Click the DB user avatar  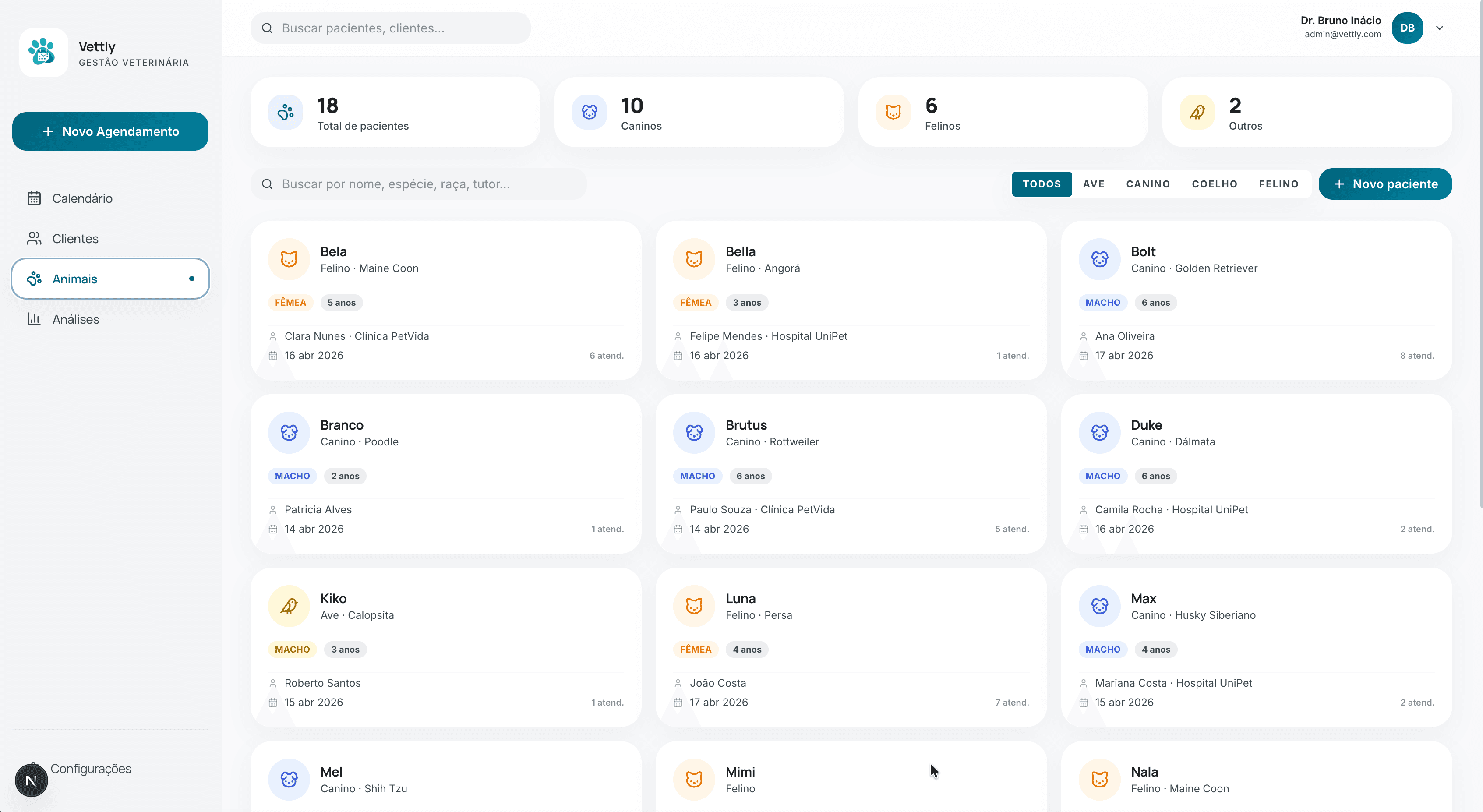click(1407, 28)
